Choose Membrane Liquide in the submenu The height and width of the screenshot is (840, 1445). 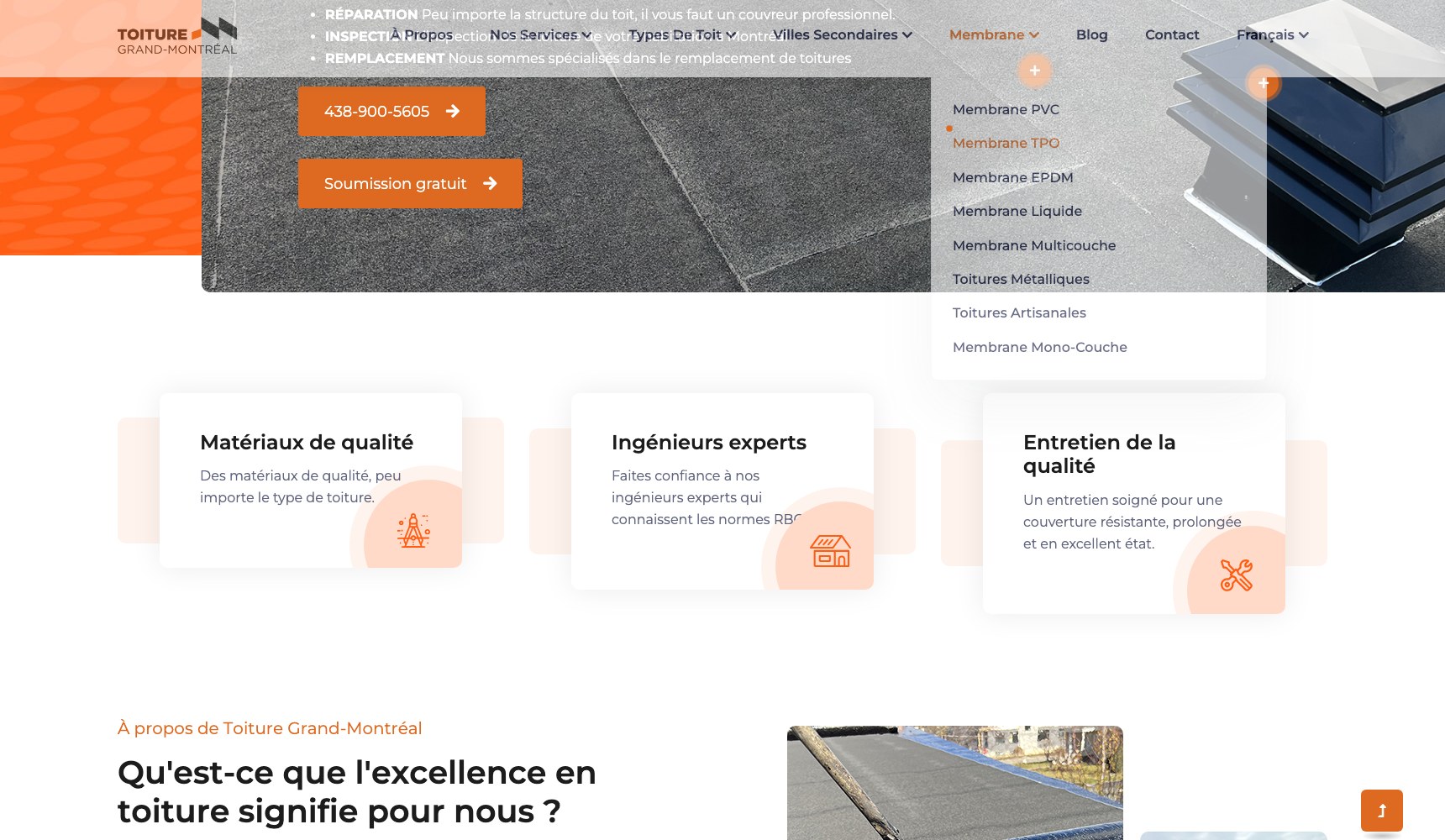click(1017, 211)
